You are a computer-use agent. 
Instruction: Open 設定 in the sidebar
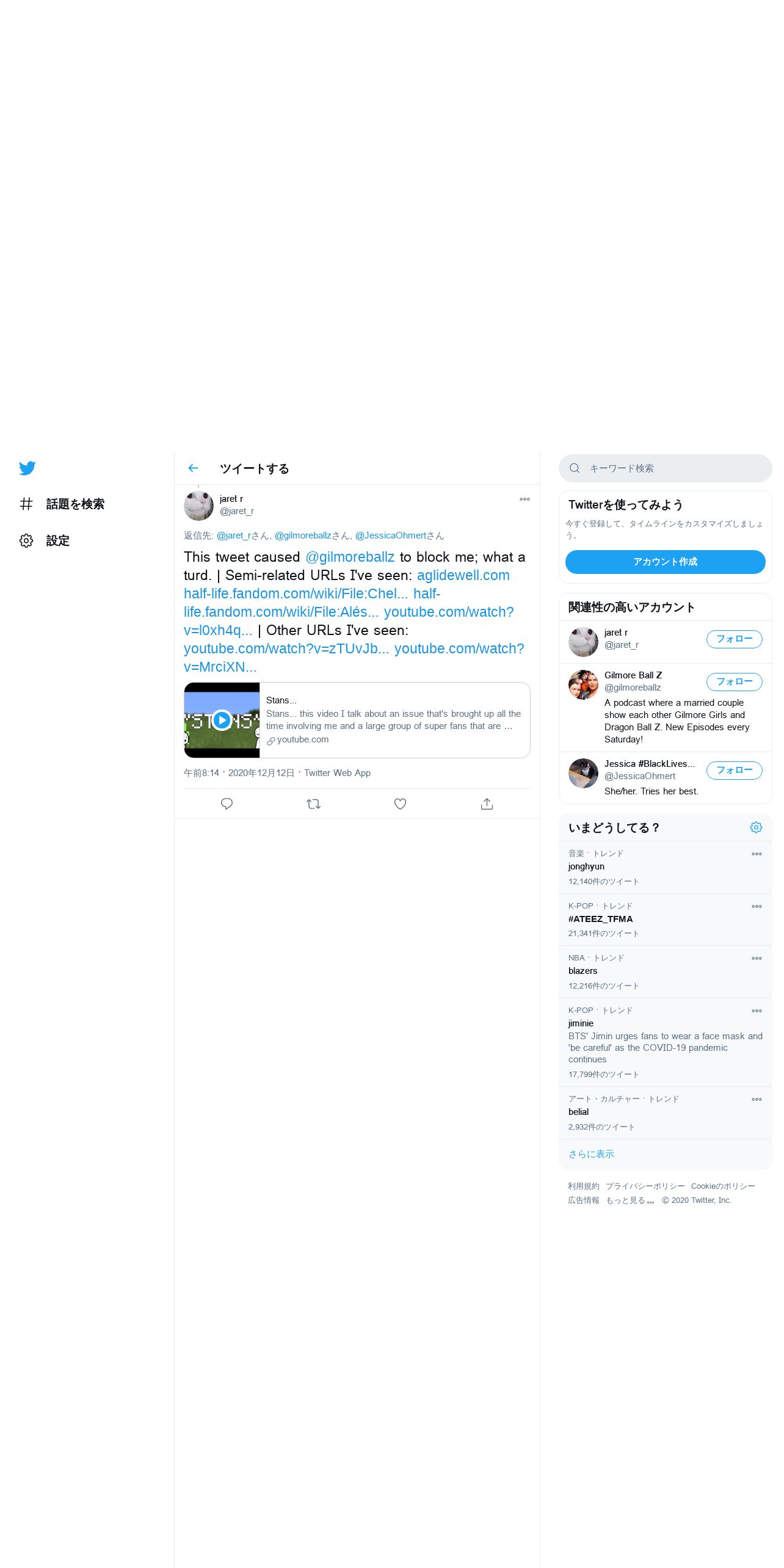coord(44,541)
